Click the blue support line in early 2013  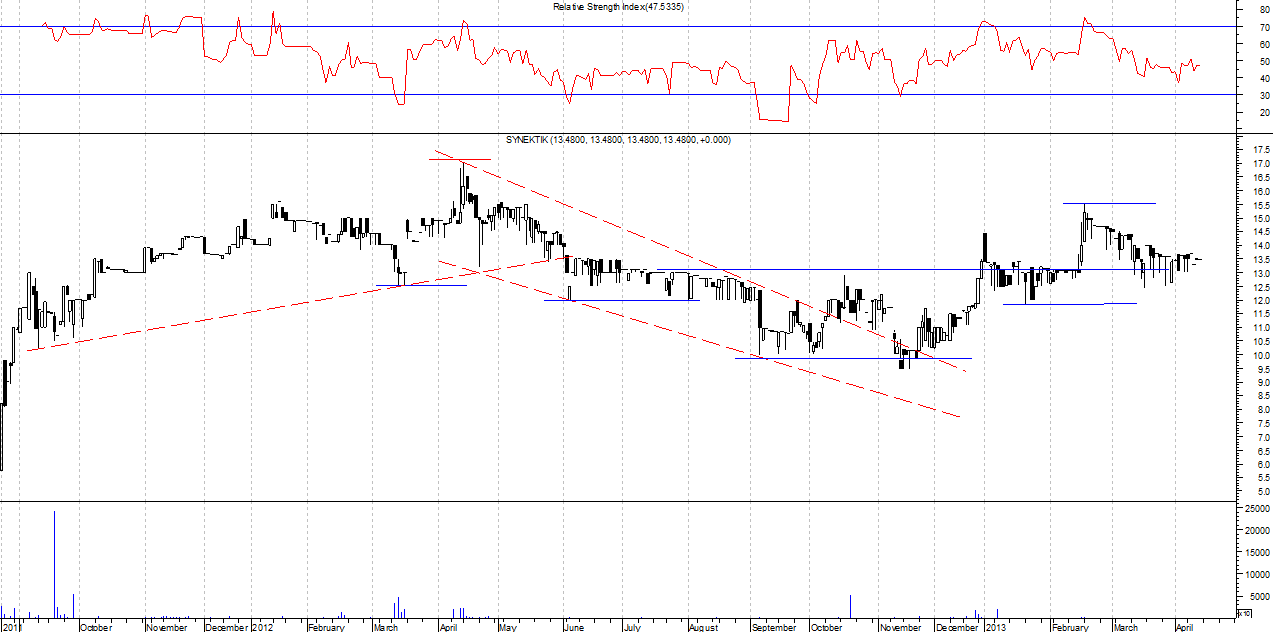[1070, 303]
